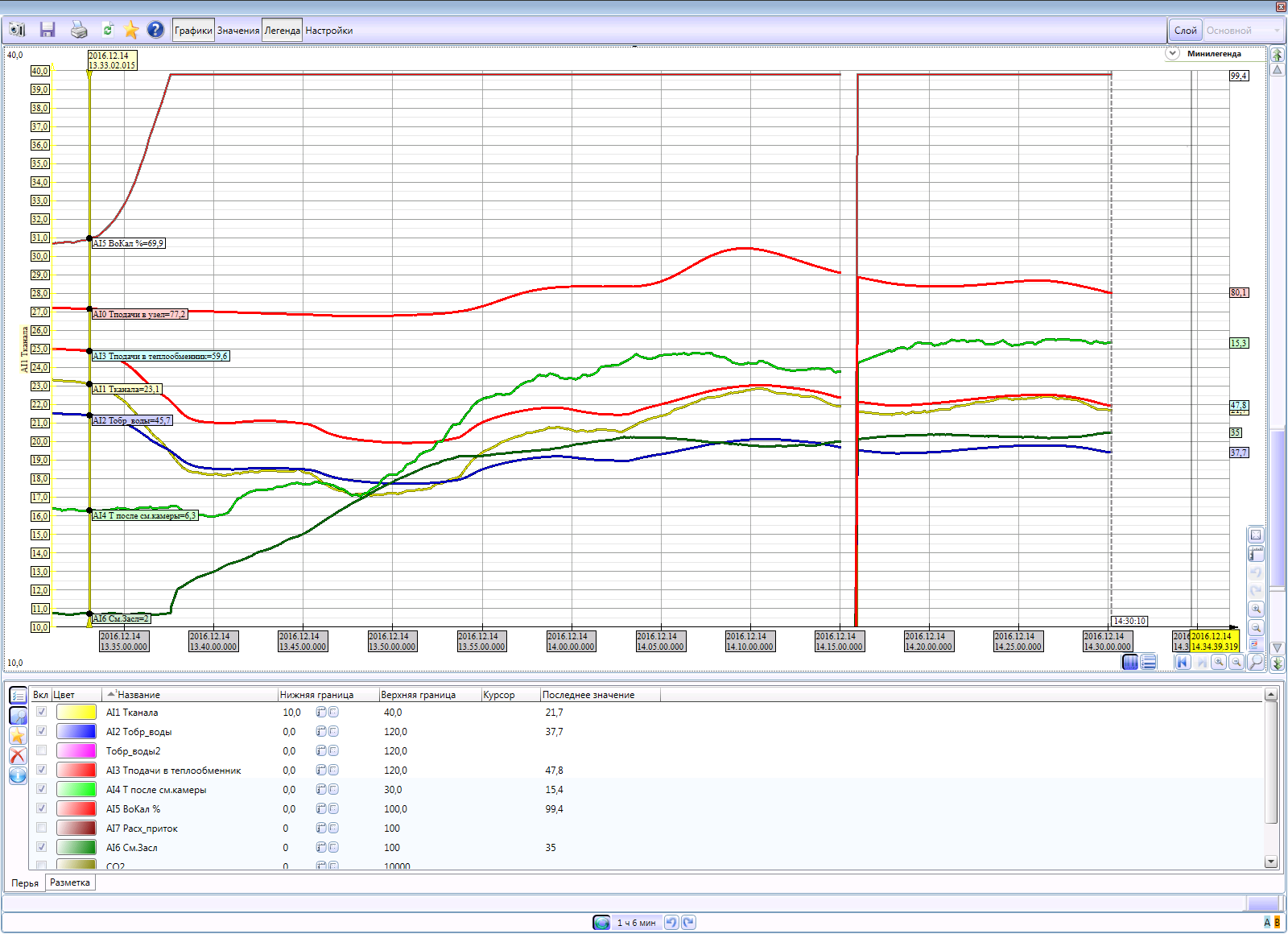Click the blue color swatch for AI2 Тобр_воды

coord(76,731)
